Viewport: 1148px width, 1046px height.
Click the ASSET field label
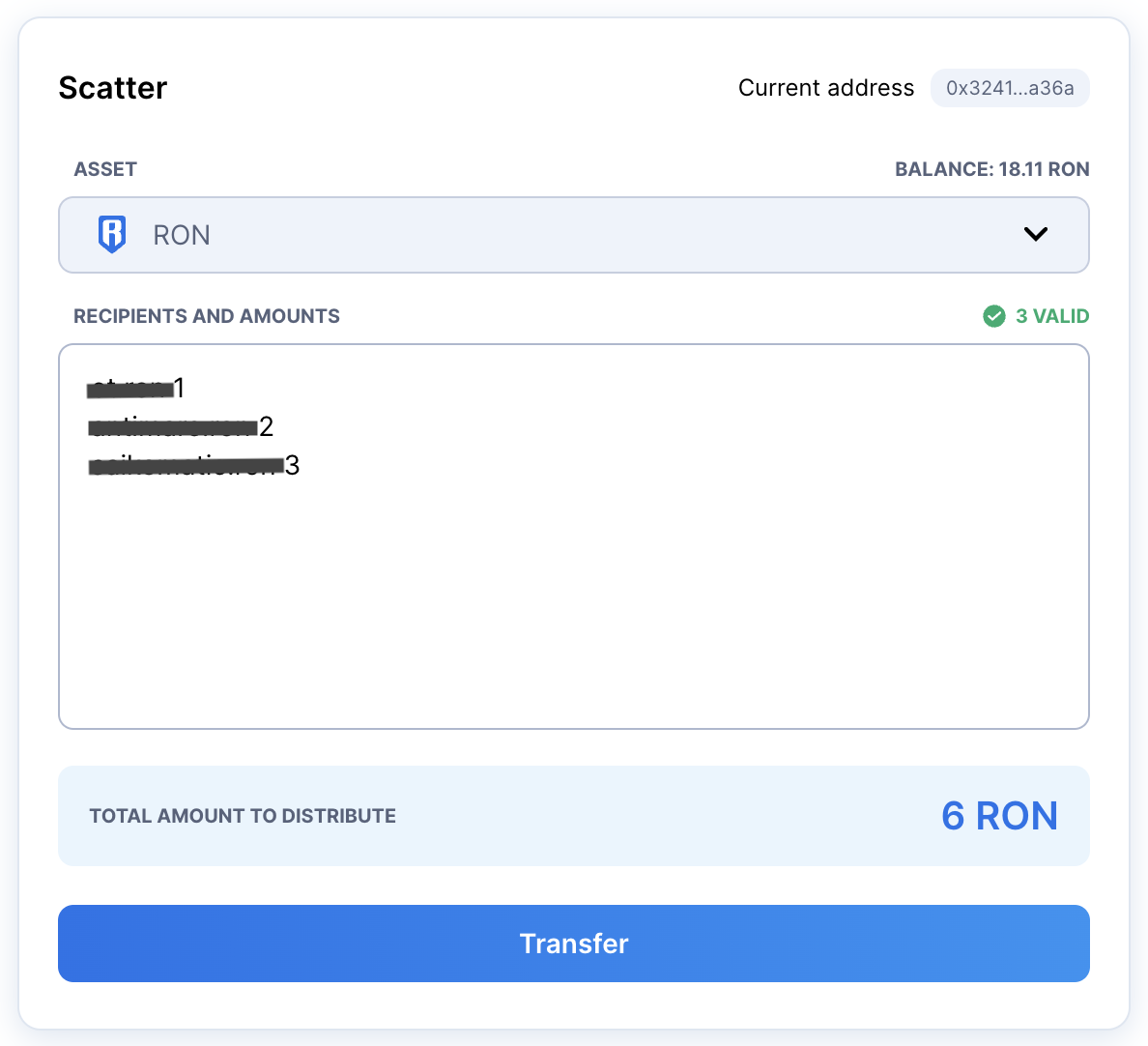pos(105,169)
